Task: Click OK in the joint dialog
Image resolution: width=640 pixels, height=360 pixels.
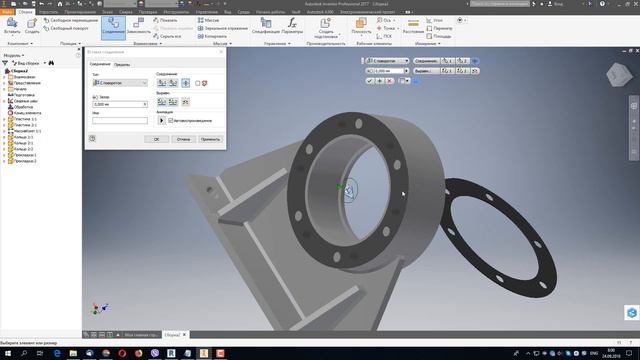Action: point(156,139)
